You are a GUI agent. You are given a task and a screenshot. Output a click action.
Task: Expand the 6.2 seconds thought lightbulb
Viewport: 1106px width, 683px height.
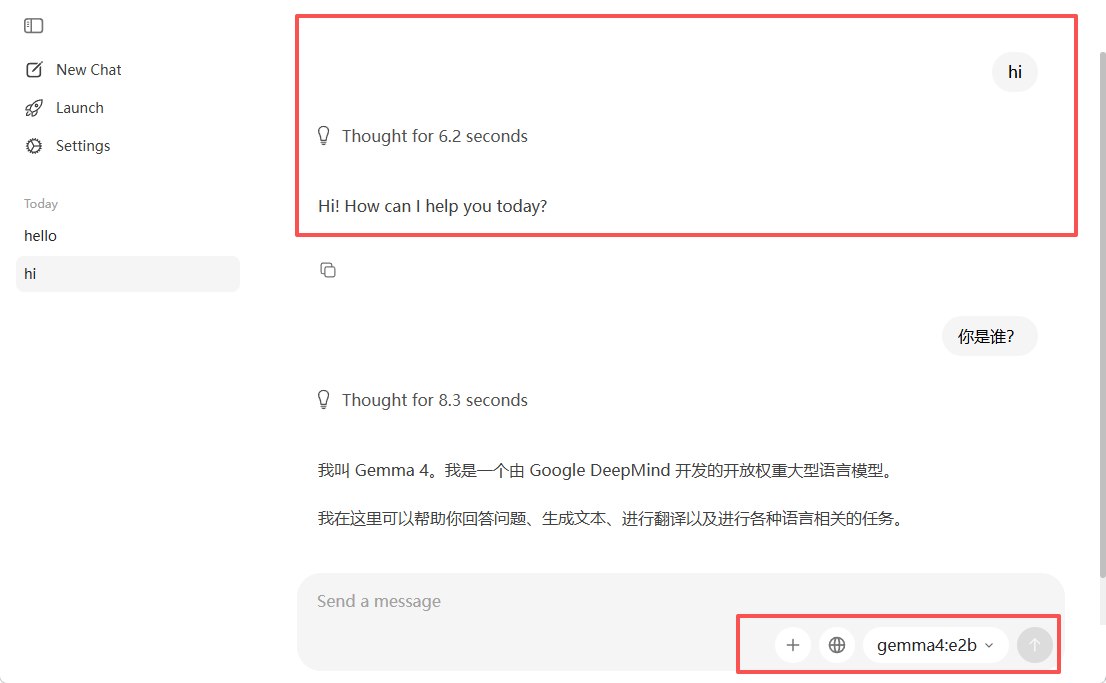[x=324, y=135]
